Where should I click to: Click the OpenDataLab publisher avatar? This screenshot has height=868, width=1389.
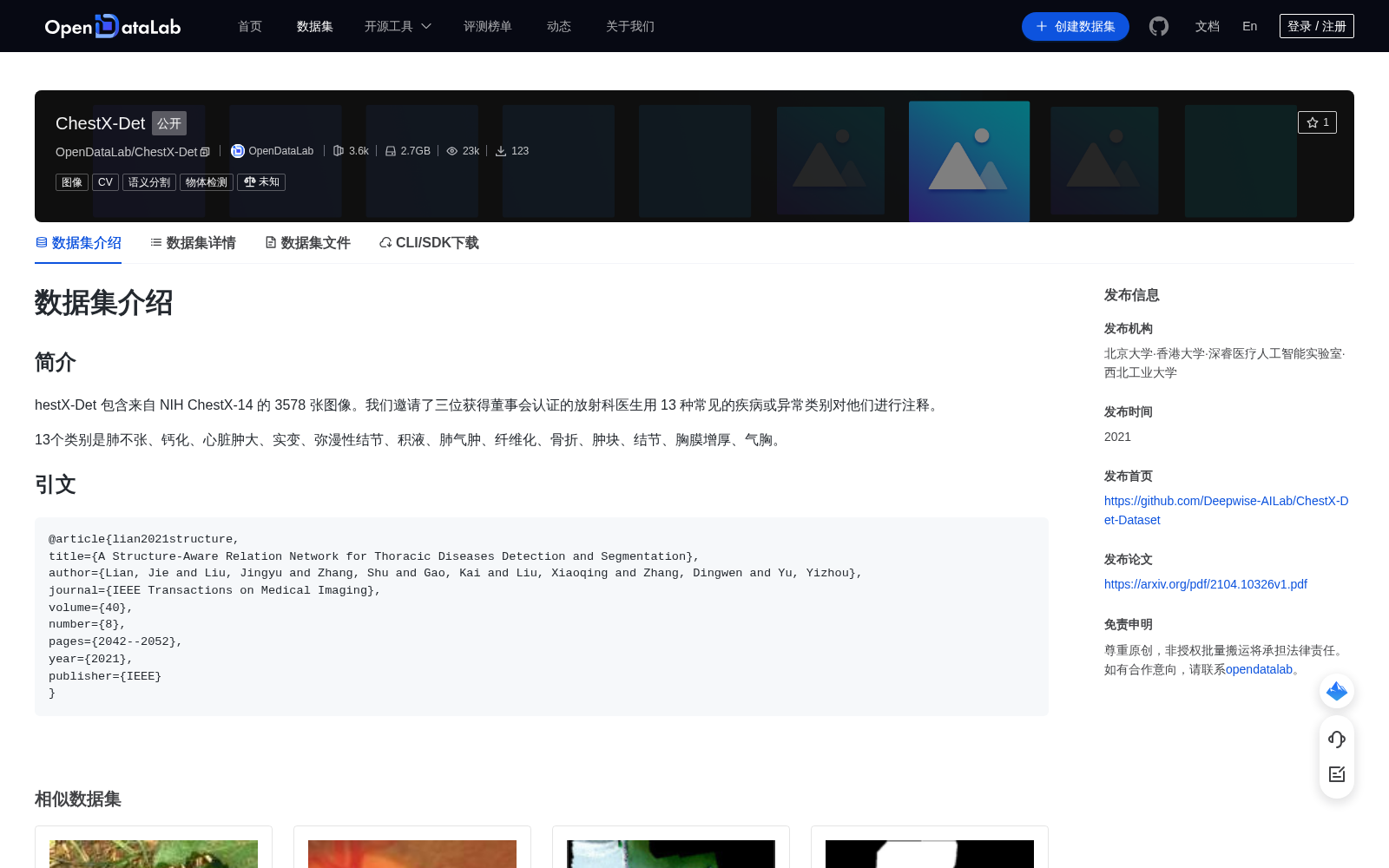237,151
